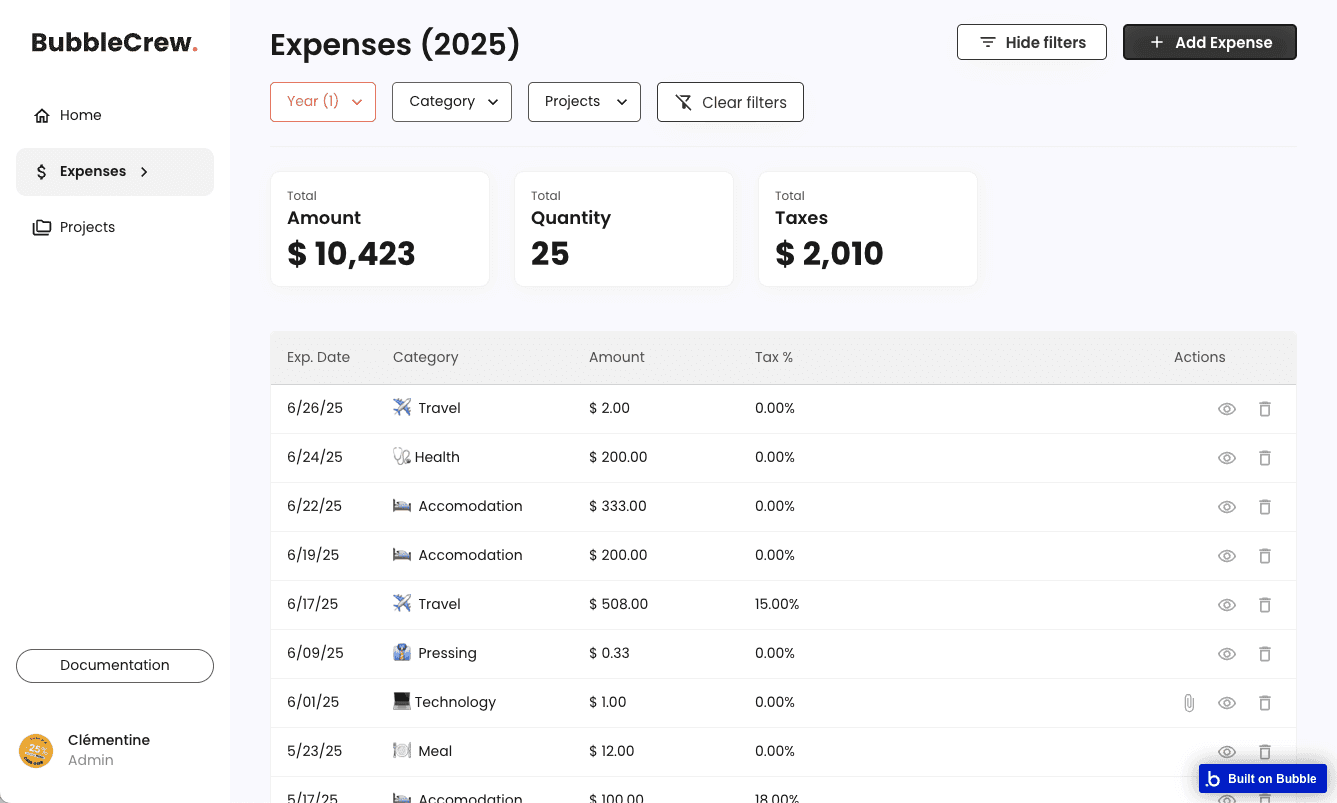Screen dimensions: 1337x803
Task: Click the Add Expense button
Action: pos(1210,42)
